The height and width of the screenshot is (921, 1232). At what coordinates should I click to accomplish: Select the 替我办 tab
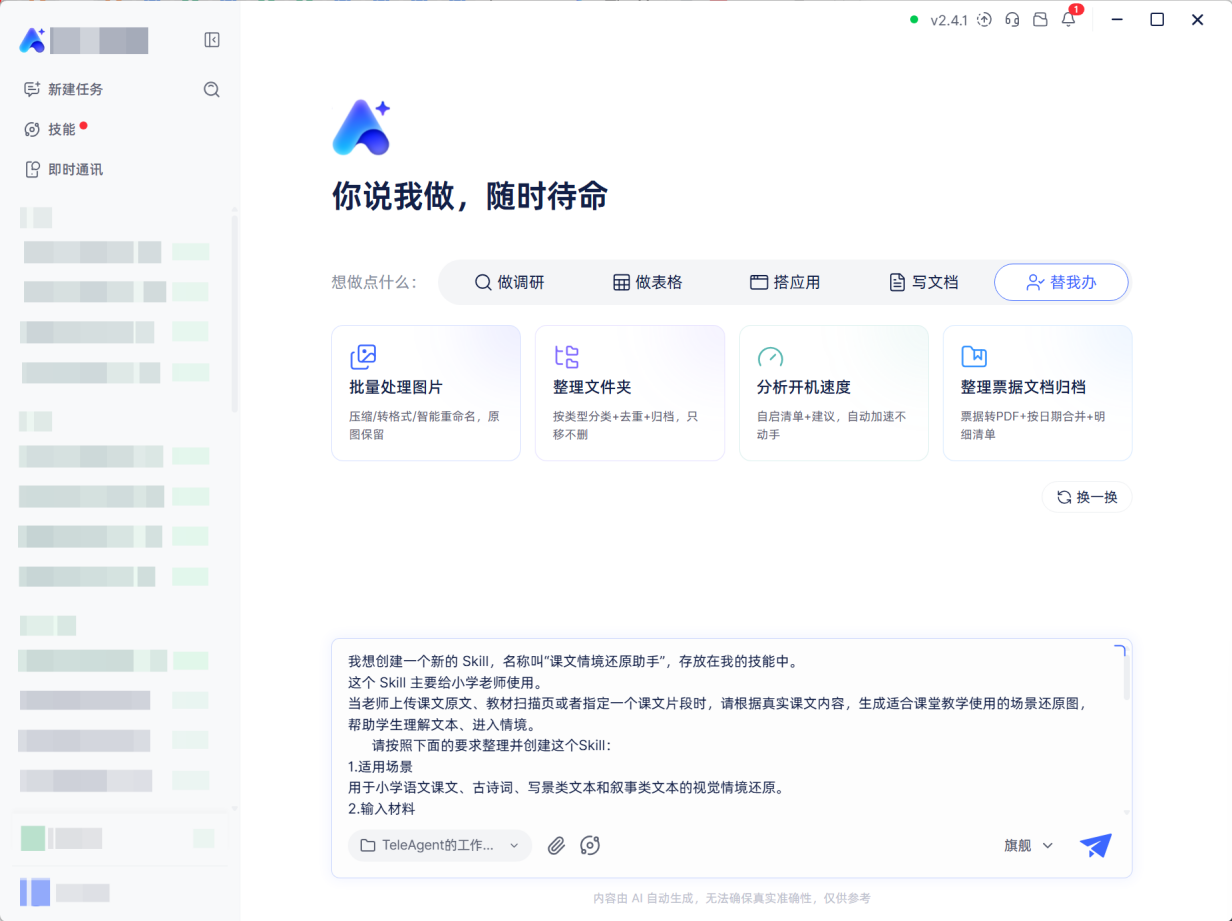pyautogui.click(x=1061, y=282)
